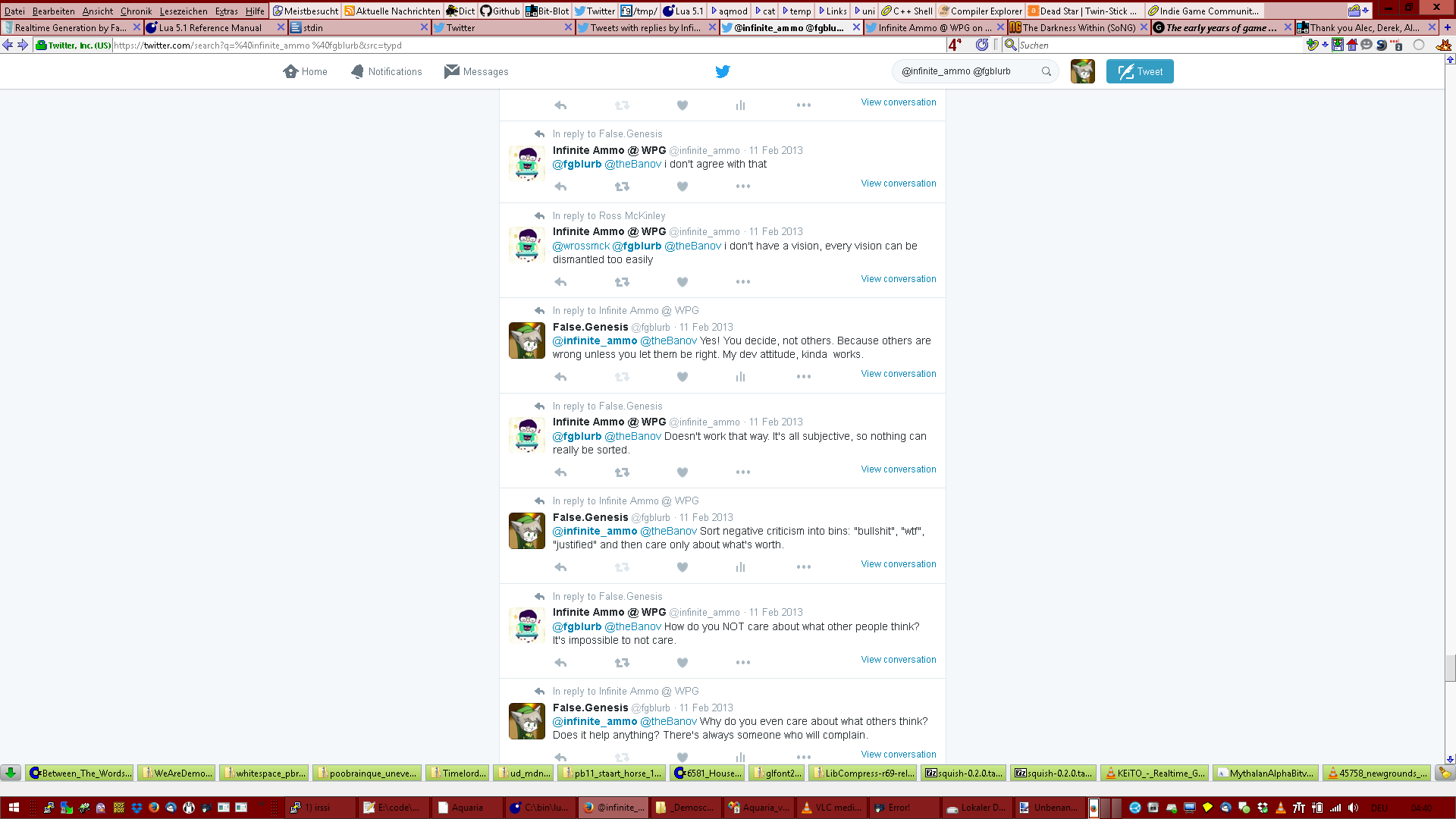1456x819 pixels.
Task: Open the Lesezeichen menu
Action: click(184, 11)
